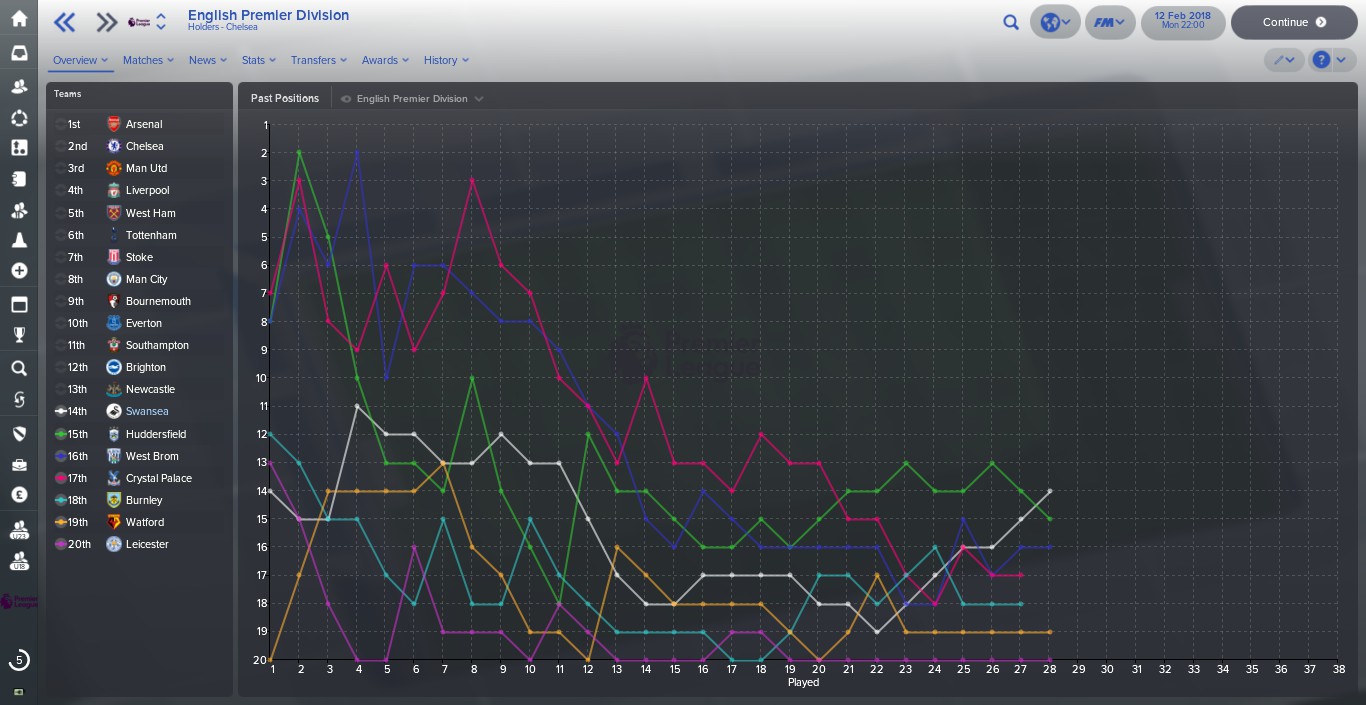Viewport: 1366px width, 705px height.
Task: Open the Staff icon in sidebar
Action: click(x=19, y=210)
